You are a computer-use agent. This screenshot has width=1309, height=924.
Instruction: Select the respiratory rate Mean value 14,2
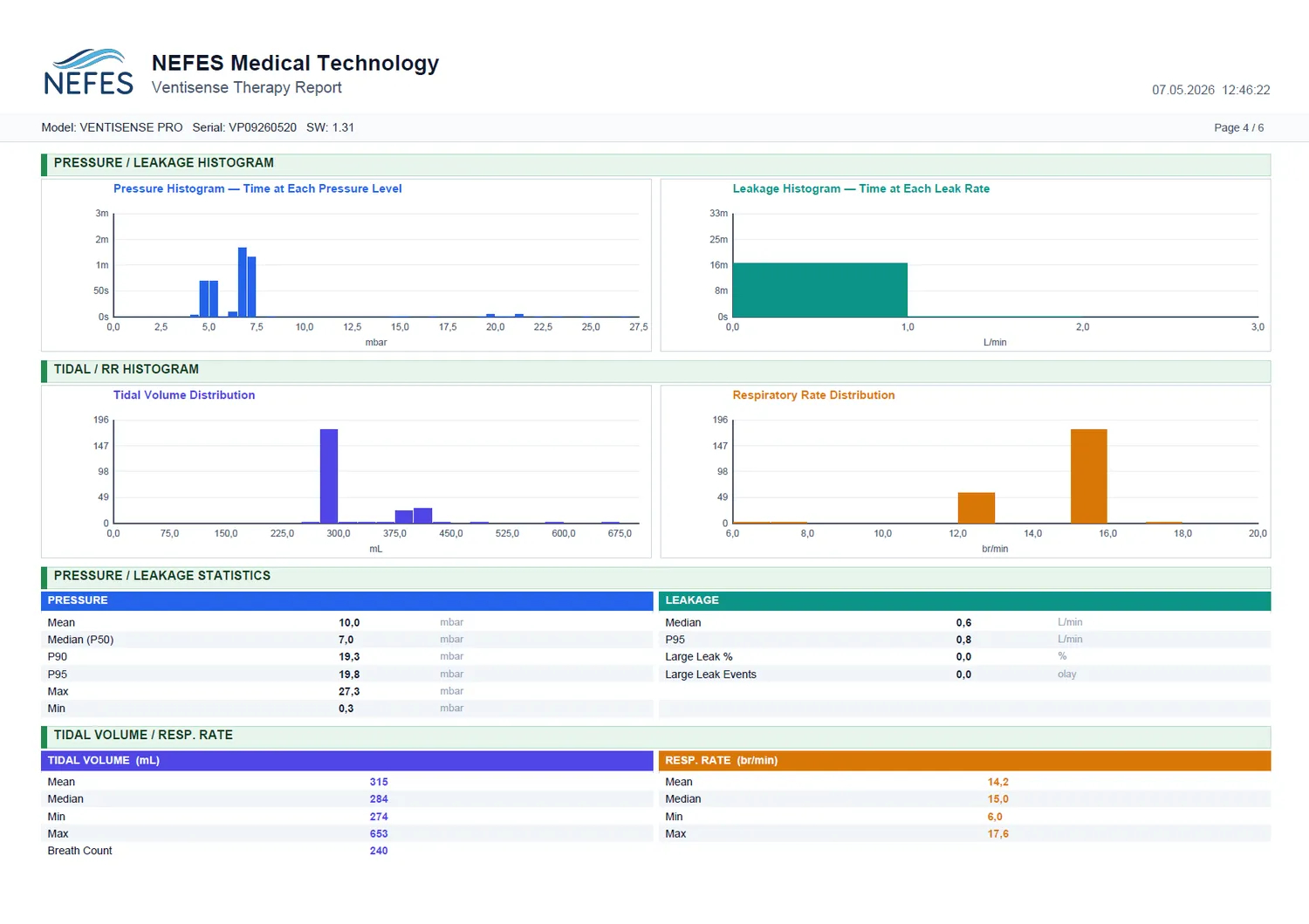point(998,782)
